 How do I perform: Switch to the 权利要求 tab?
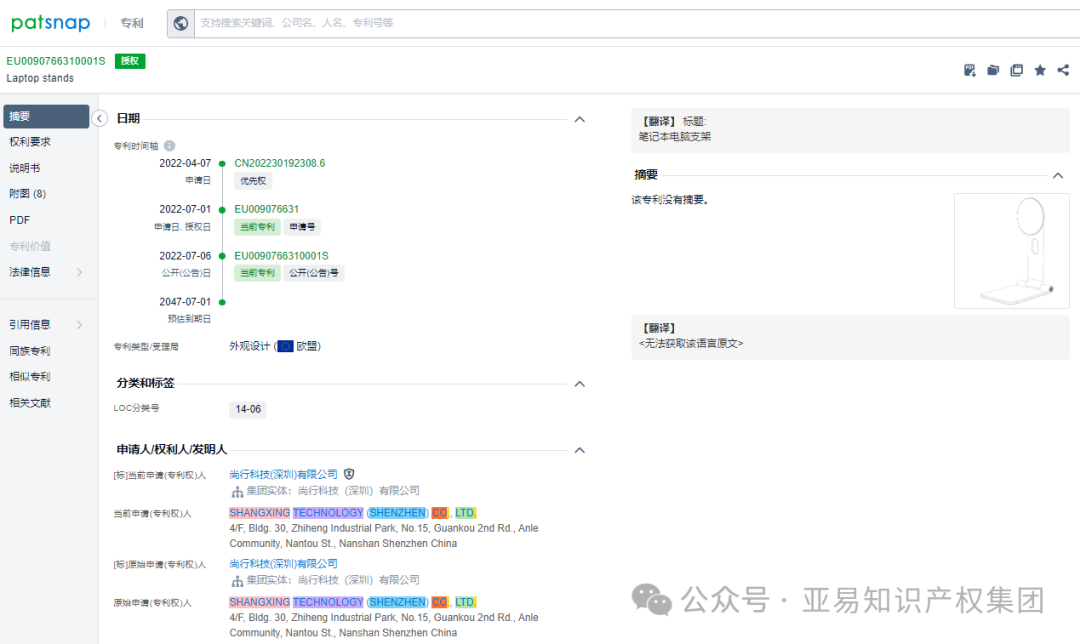pos(32,140)
